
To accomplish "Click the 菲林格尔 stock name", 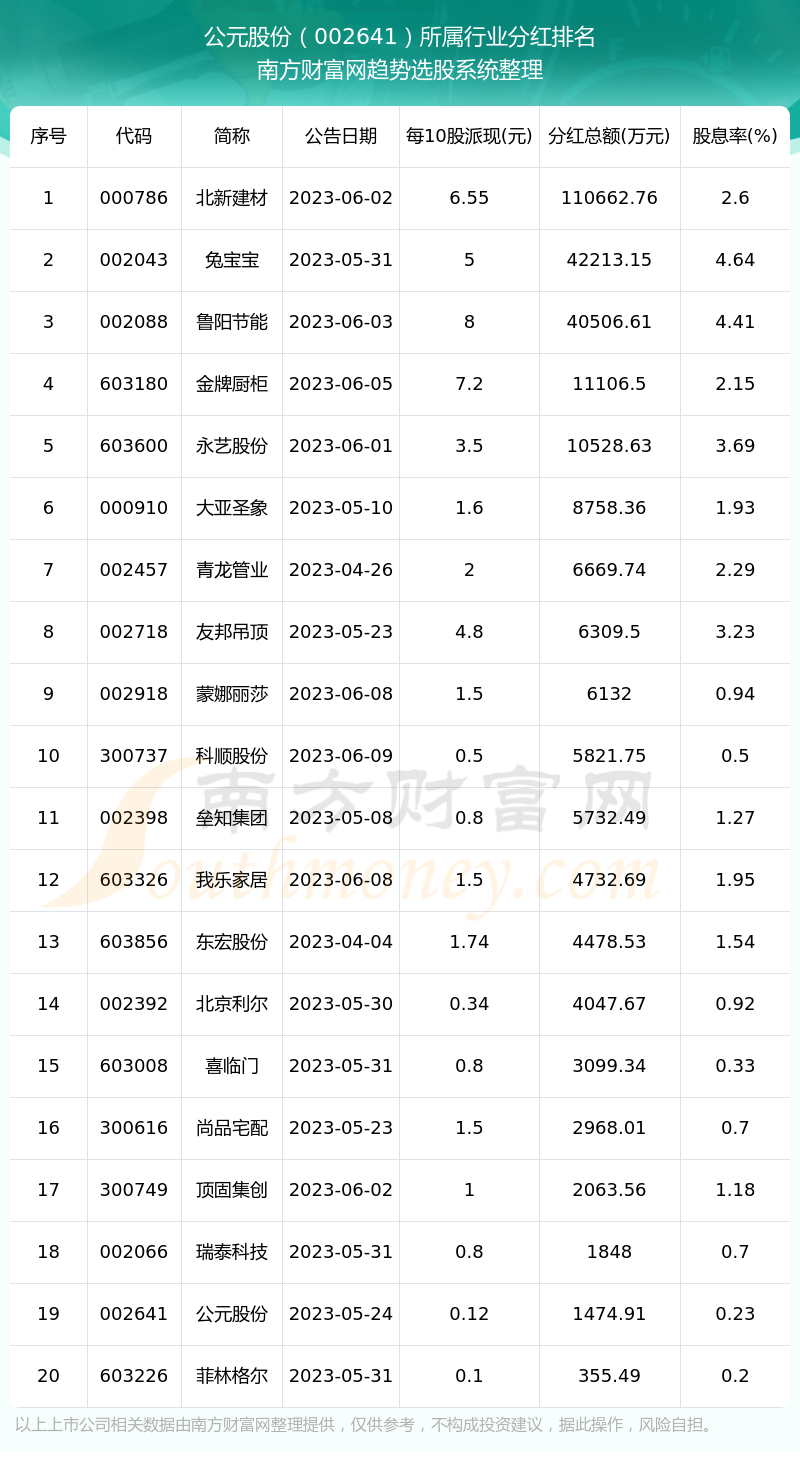I will (232, 1376).
